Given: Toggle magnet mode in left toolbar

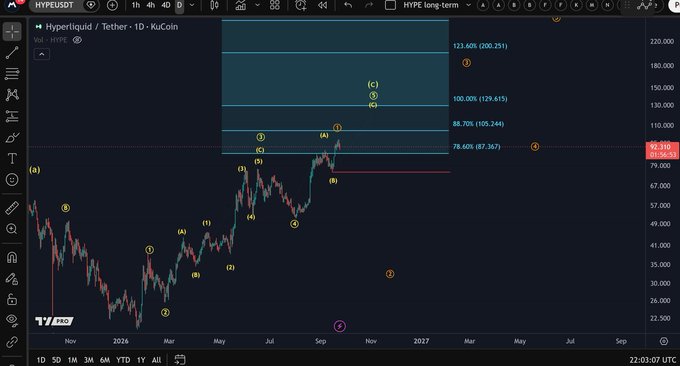Looking at the screenshot, I should point(12,258).
